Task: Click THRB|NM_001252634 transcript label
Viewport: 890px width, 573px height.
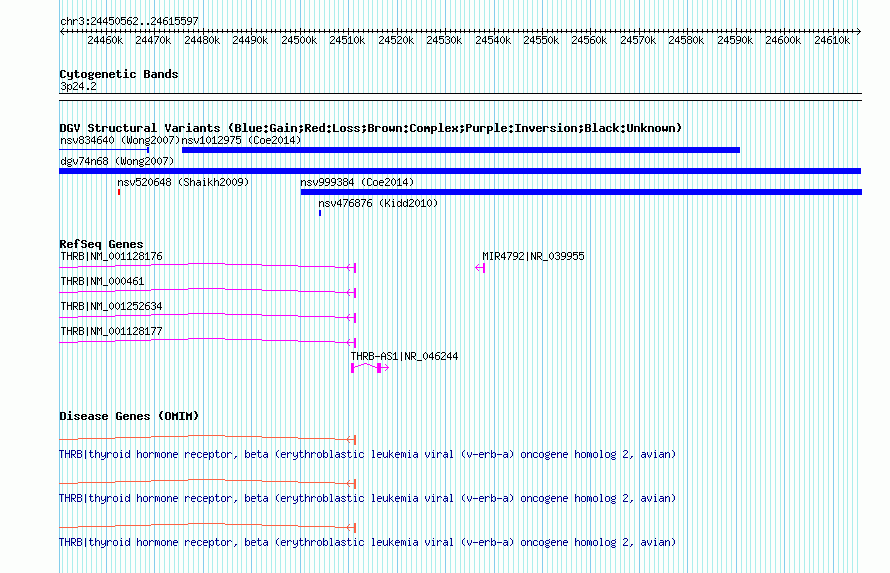Action: (111, 306)
